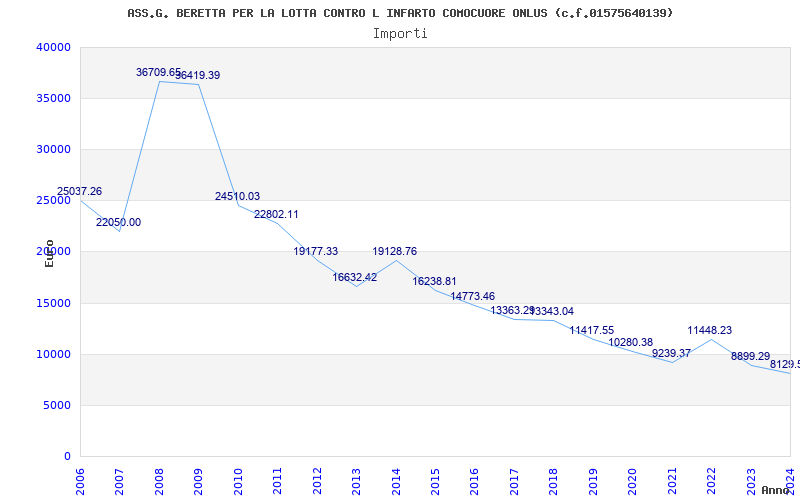Click the 10000 y-axis tick label

(x=53, y=355)
